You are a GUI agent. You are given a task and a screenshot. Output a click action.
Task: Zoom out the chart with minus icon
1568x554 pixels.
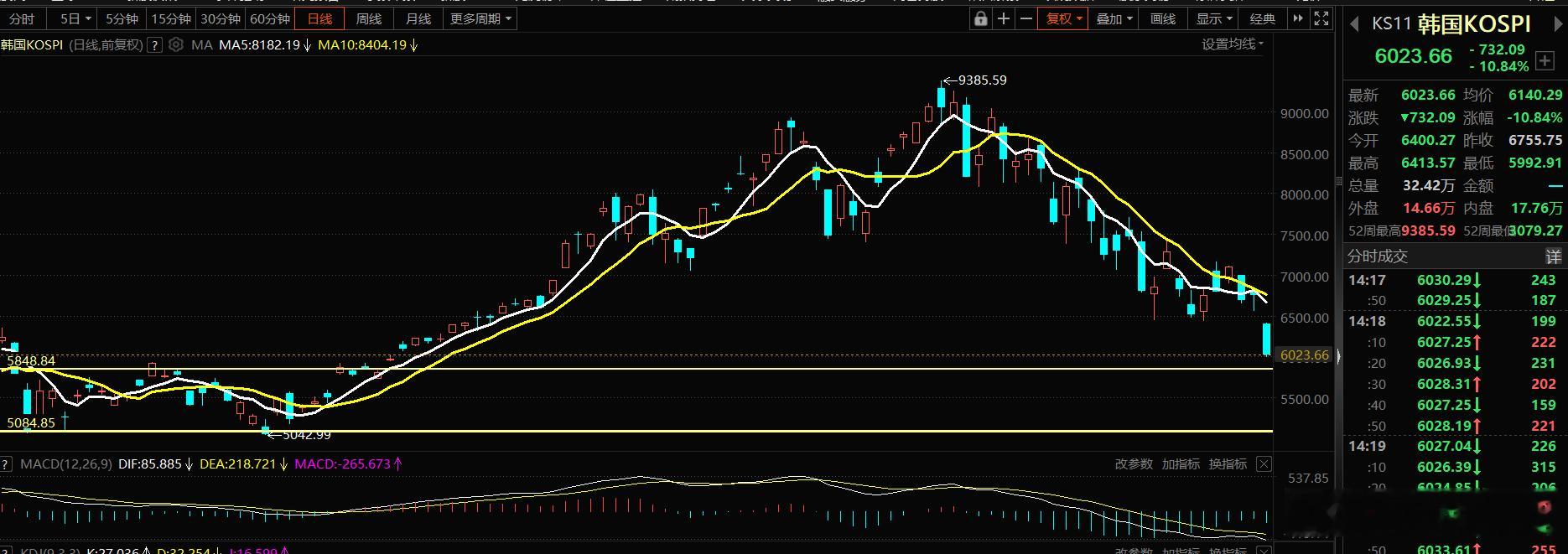1025,18
